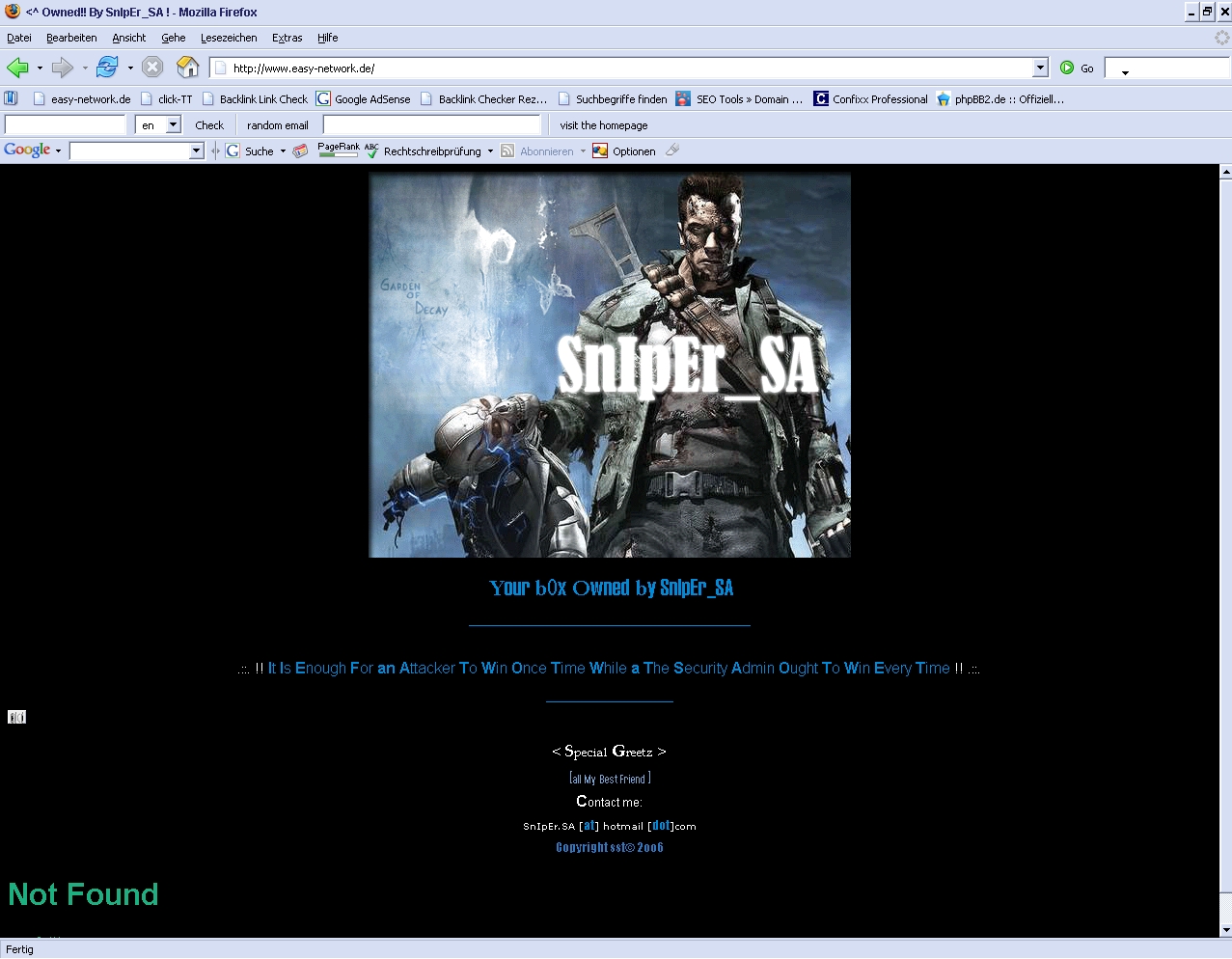Screen dimensions: 1232x959
Task: Open the Reload button dropdown arrow
Action: pyautogui.click(x=130, y=68)
